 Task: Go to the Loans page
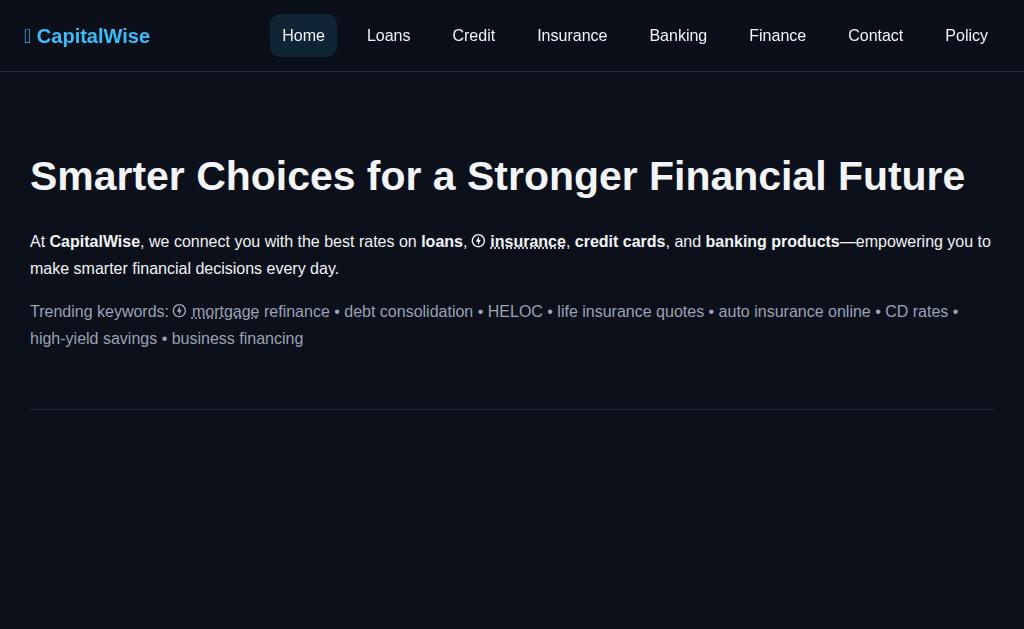[388, 36]
